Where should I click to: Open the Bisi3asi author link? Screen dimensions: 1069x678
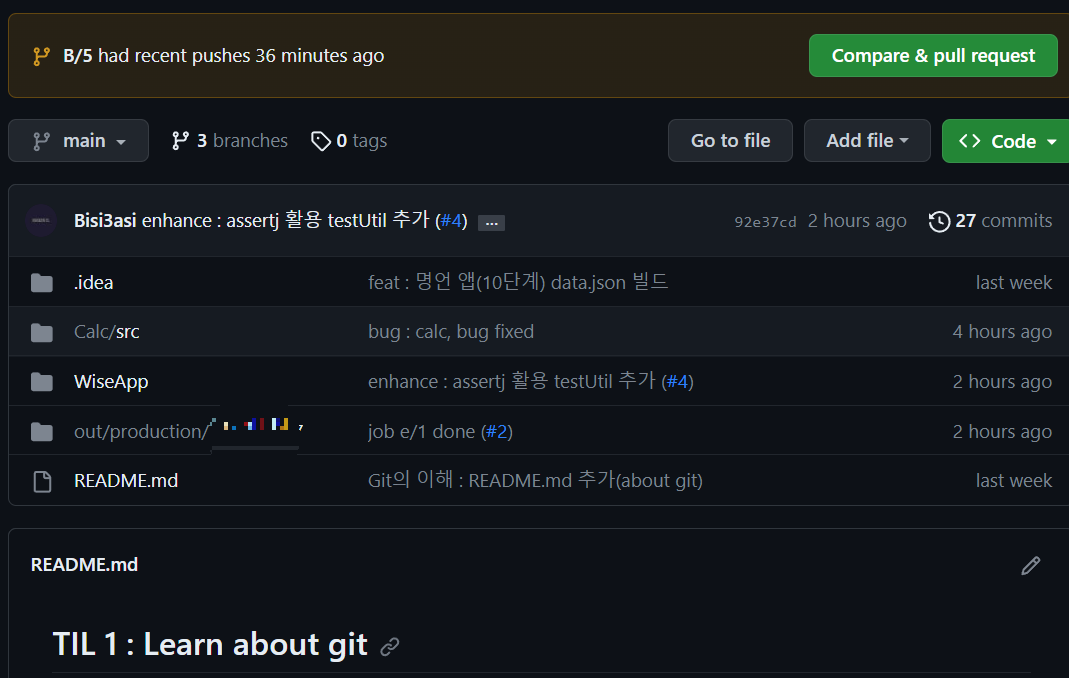pos(105,220)
